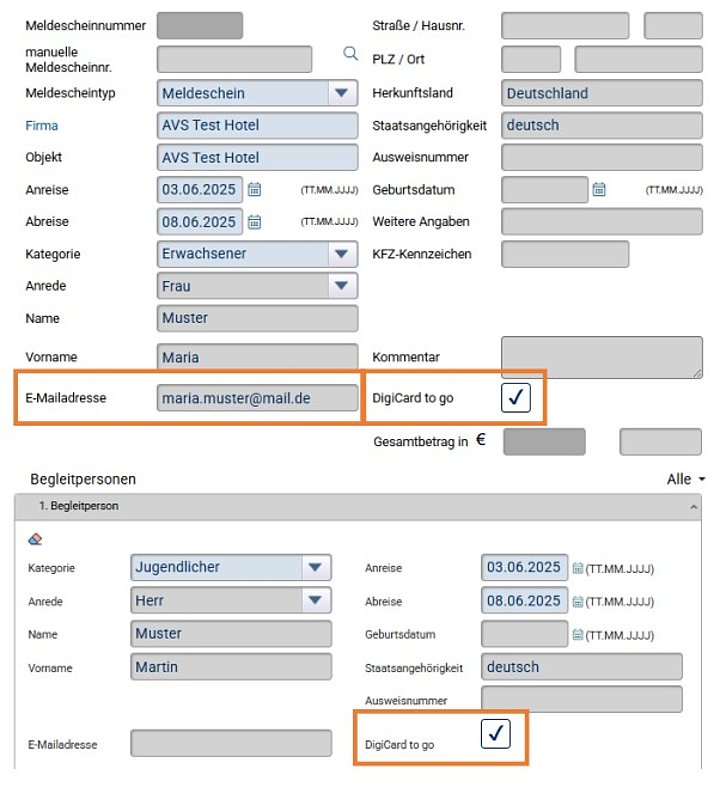Viewport: 720px width, 787px height.
Task: Click the Firma link label
Action: click(42, 125)
